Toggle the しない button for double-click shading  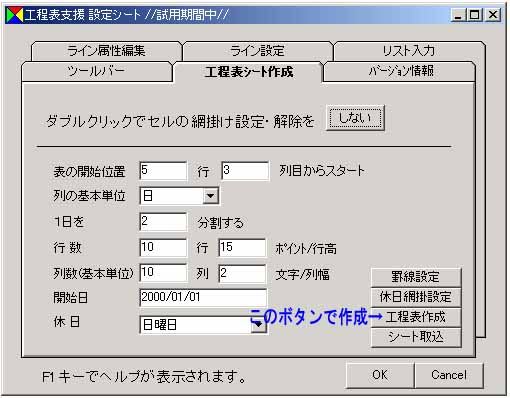(355, 118)
